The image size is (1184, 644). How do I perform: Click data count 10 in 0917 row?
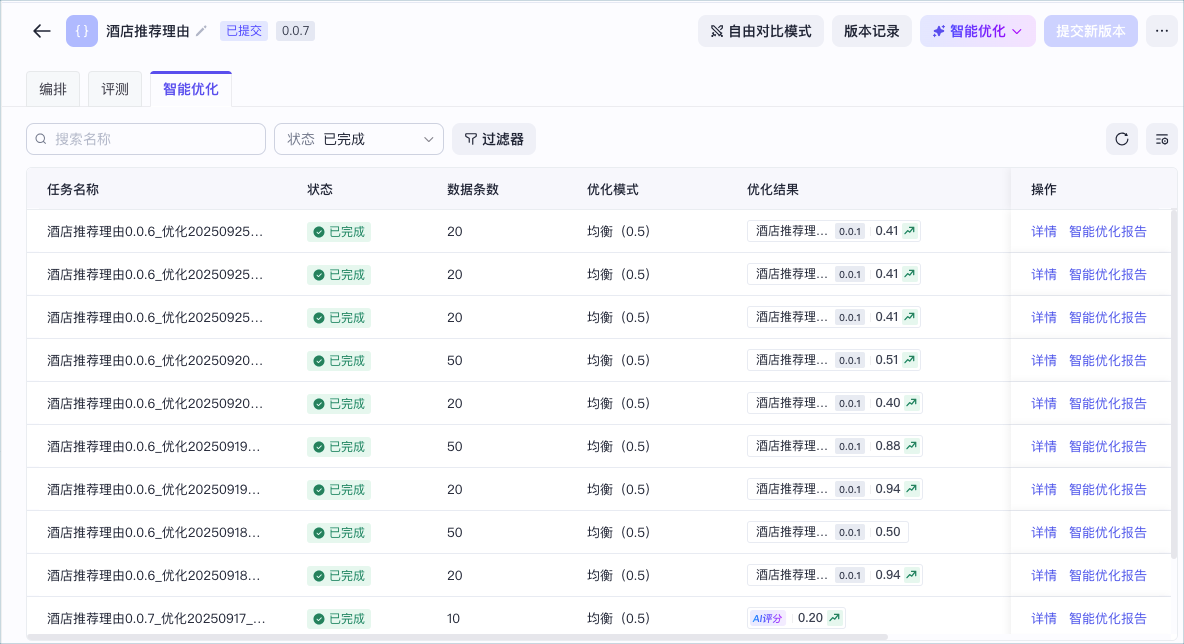pyautogui.click(x=453, y=618)
